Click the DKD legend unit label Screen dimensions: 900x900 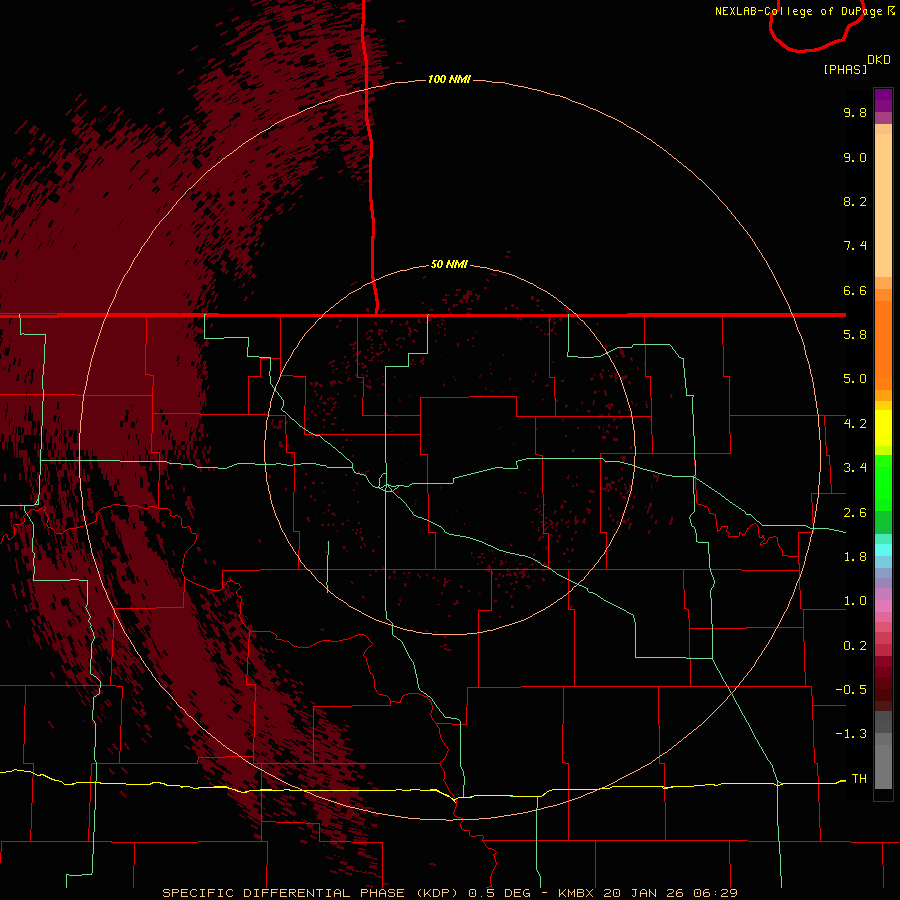[878, 60]
